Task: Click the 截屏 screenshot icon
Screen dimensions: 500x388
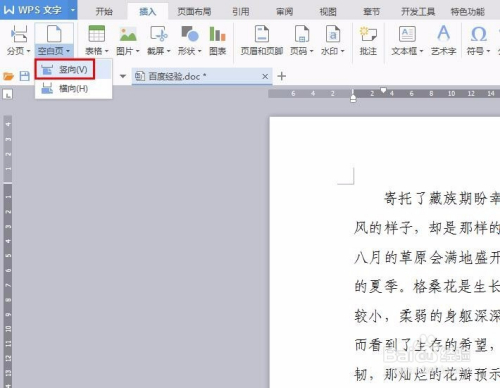Action: pyautogui.click(x=159, y=34)
